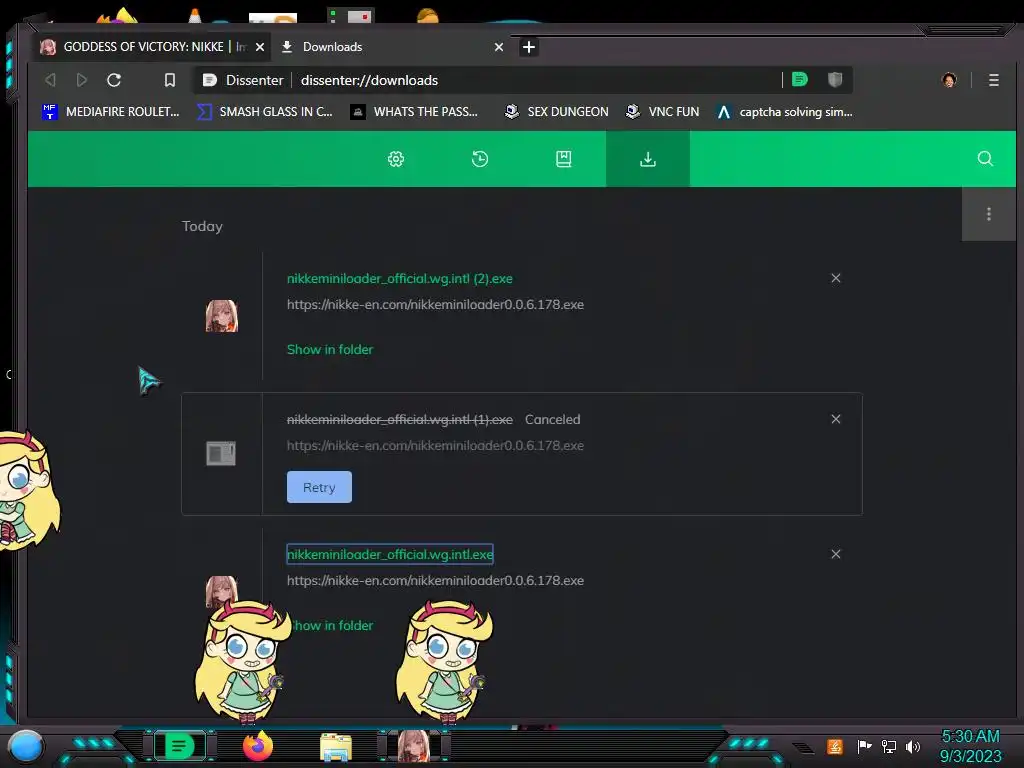Close the Downloads tab
The image size is (1024, 768).
pos(499,47)
